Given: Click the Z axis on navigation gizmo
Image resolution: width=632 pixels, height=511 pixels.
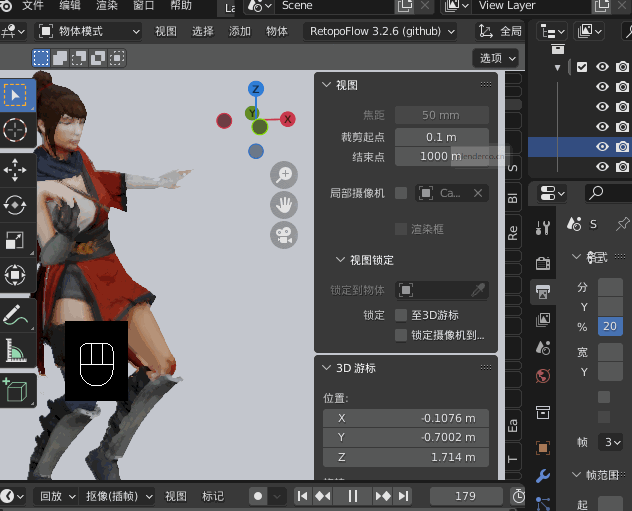Looking at the screenshot, I should click(x=256, y=89).
